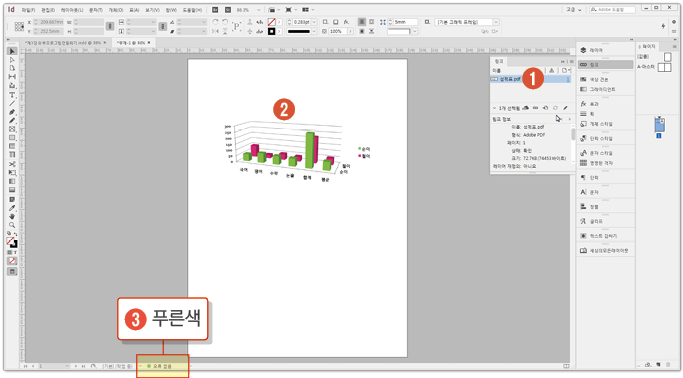Select the Gradient Feather tool
The height and width of the screenshot is (378, 683).
point(12,190)
